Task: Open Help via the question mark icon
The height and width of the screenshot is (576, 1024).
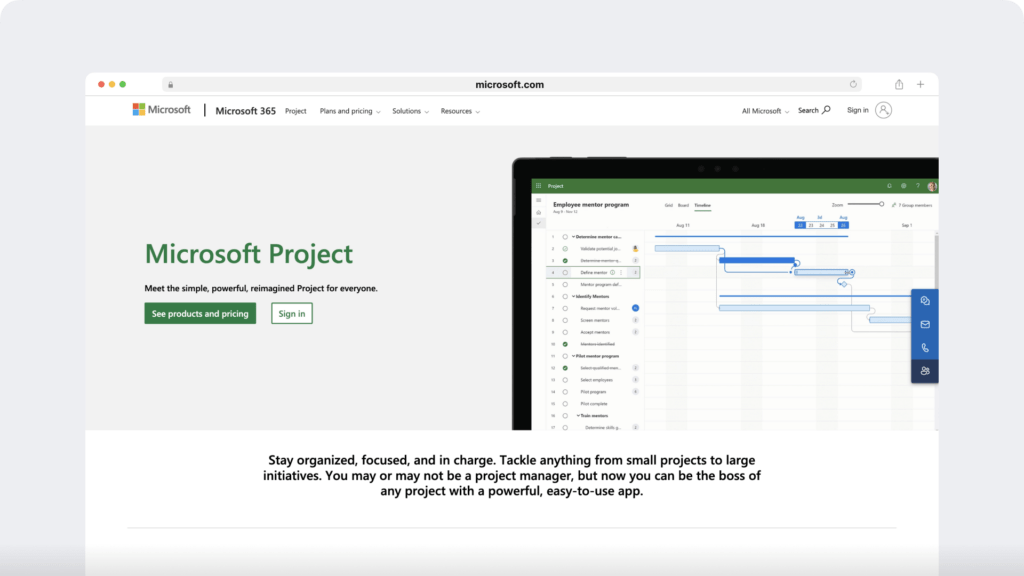Action: (918, 186)
